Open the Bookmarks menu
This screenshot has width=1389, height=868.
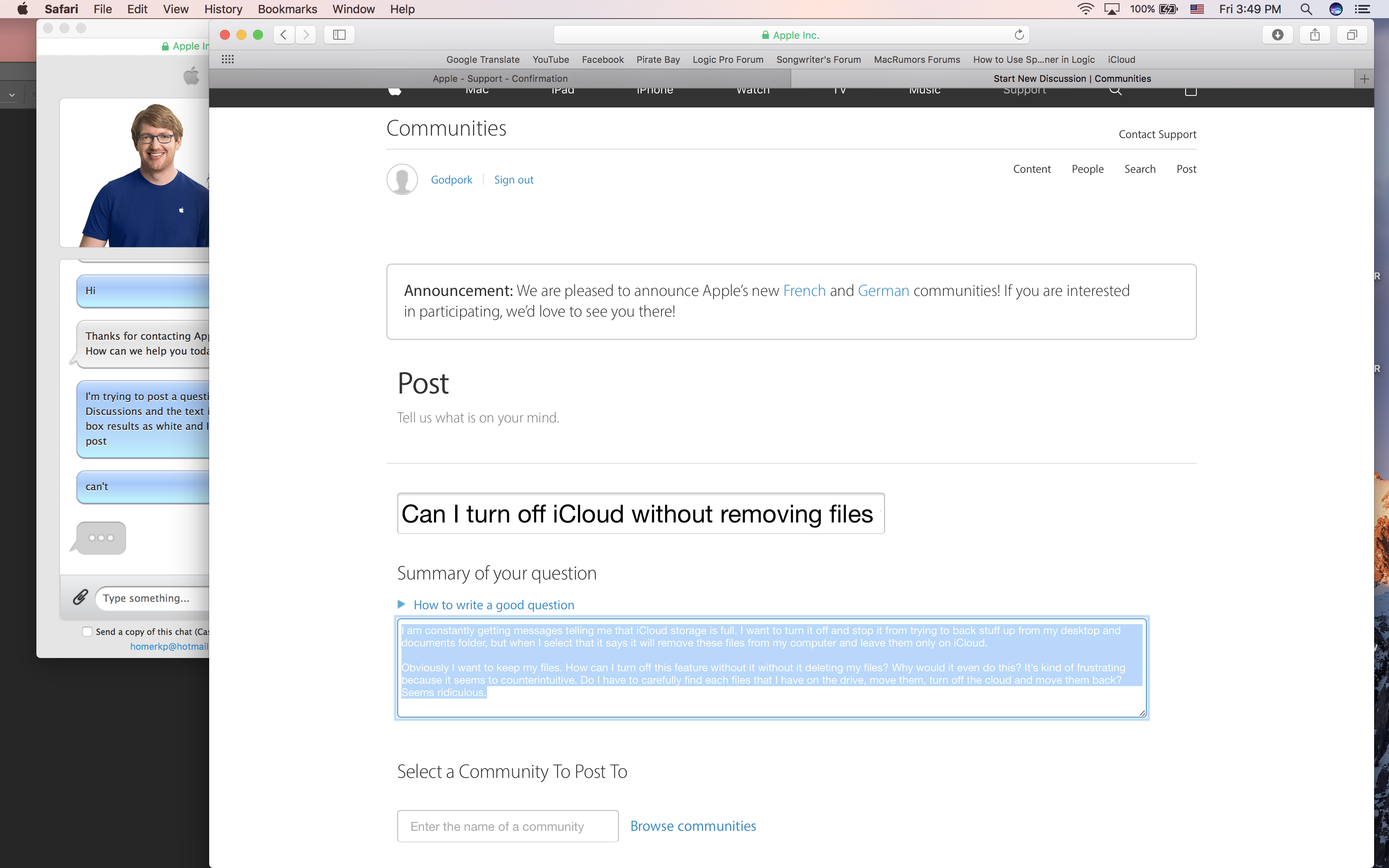[288, 9]
